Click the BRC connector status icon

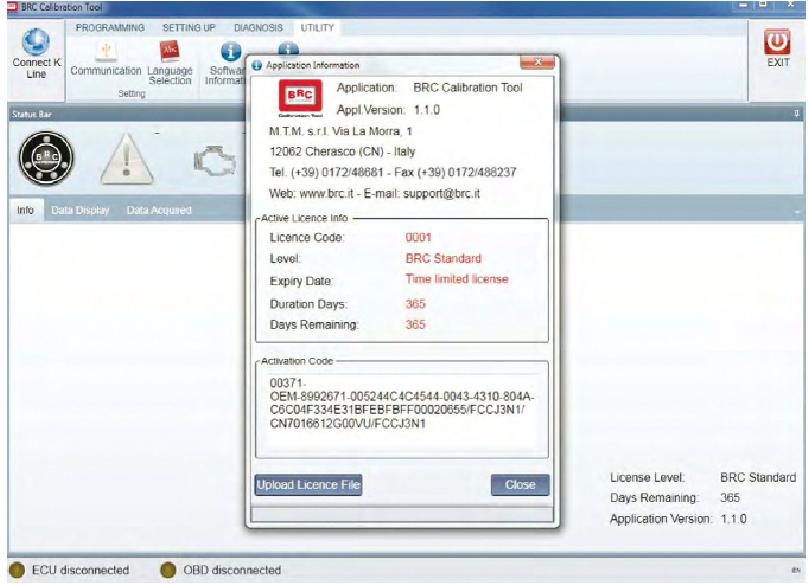pos(42,158)
